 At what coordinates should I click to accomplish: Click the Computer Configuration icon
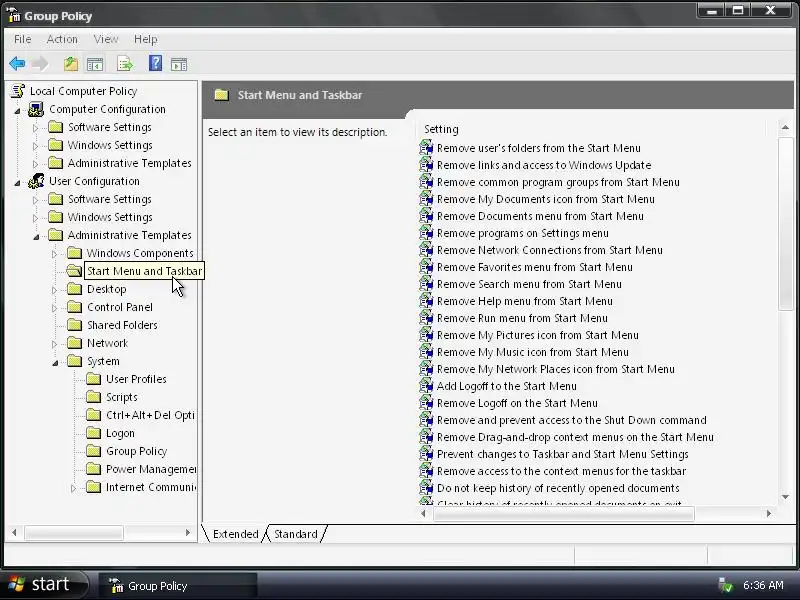pyautogui.click(x=36, y=109)
